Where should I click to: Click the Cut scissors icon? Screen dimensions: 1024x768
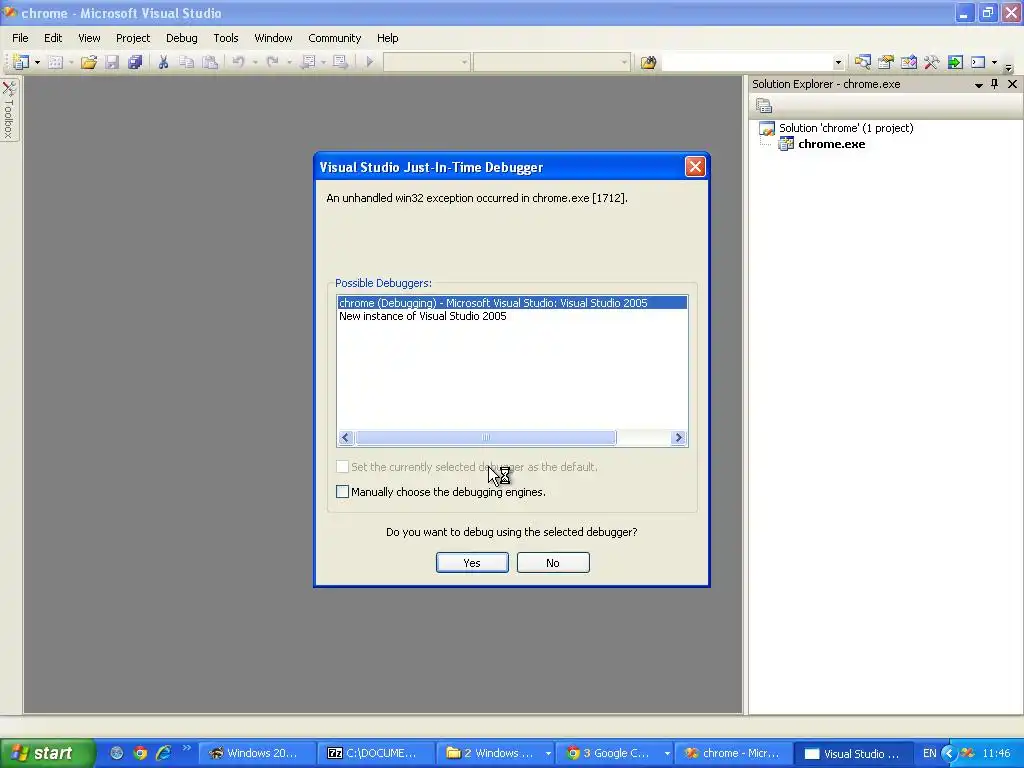163,62
